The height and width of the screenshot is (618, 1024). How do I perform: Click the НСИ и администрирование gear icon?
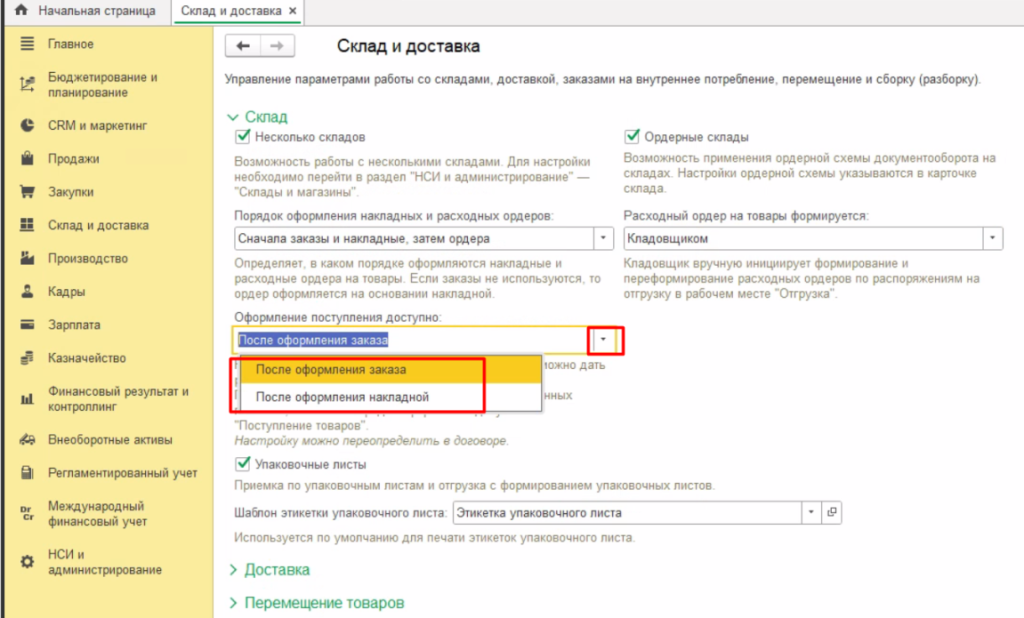click(27, 562)
